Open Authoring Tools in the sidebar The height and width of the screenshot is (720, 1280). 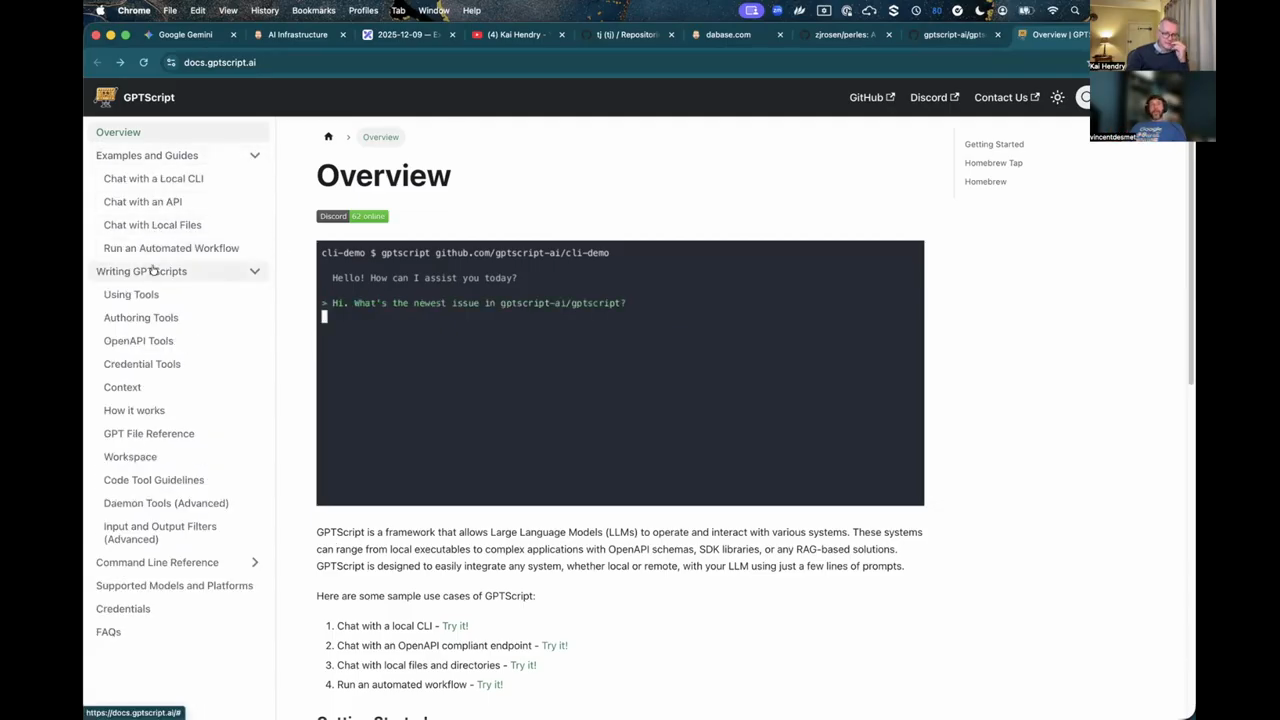coord(141,317)
